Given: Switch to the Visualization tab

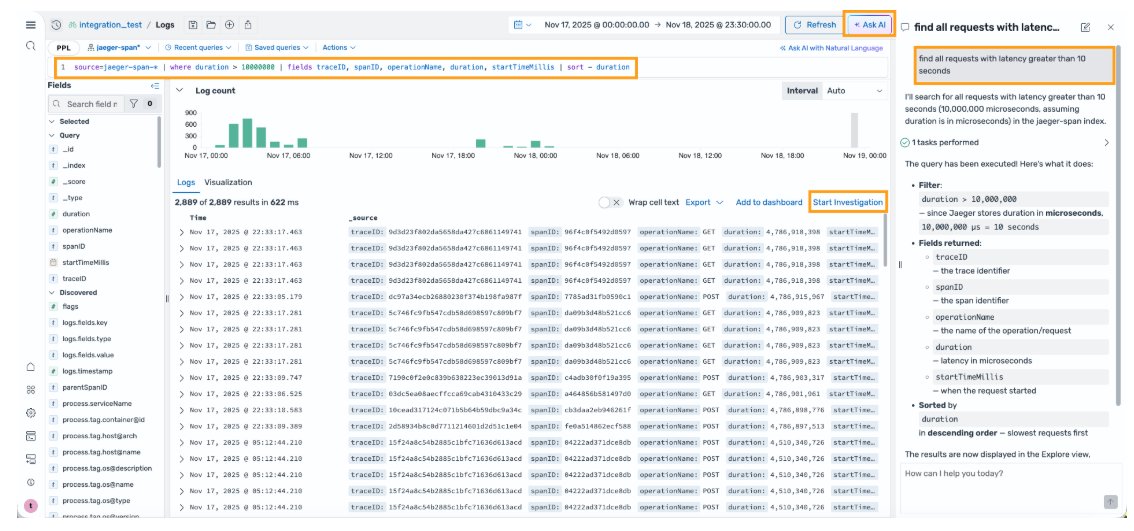Looking at the screenshot, I should 228,182.
